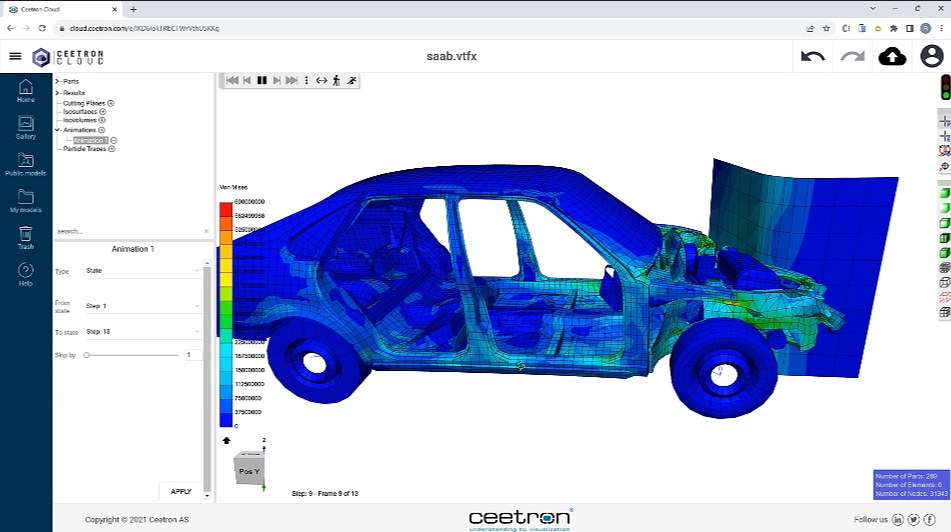Expand the Results tree node
Image resolution: width=951 pixels, height=532 pixels.
pos(58,93)
